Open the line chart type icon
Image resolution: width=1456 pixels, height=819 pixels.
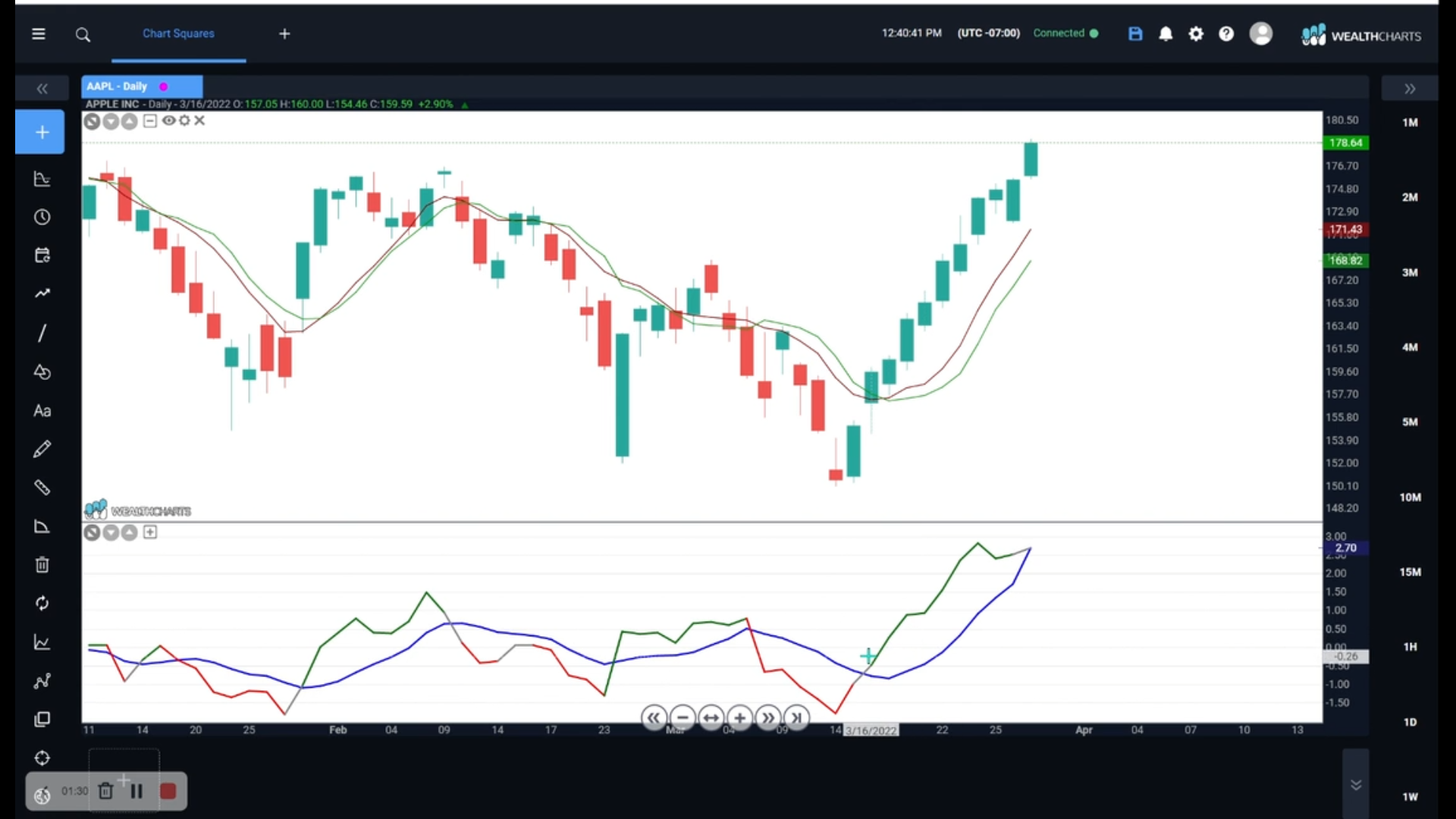click(42, 642)
